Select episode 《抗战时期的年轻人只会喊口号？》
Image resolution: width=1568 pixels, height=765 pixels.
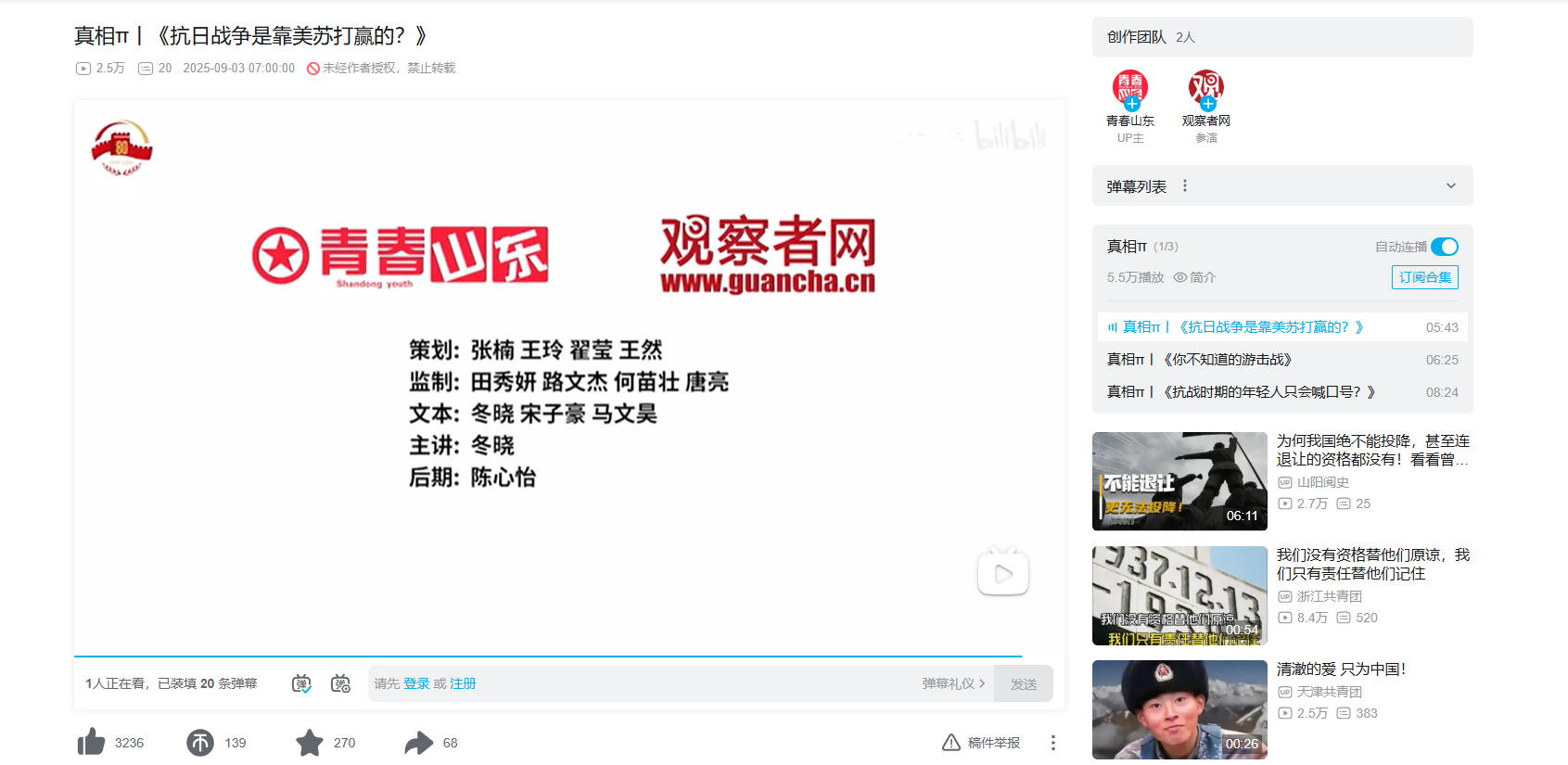1242,392
